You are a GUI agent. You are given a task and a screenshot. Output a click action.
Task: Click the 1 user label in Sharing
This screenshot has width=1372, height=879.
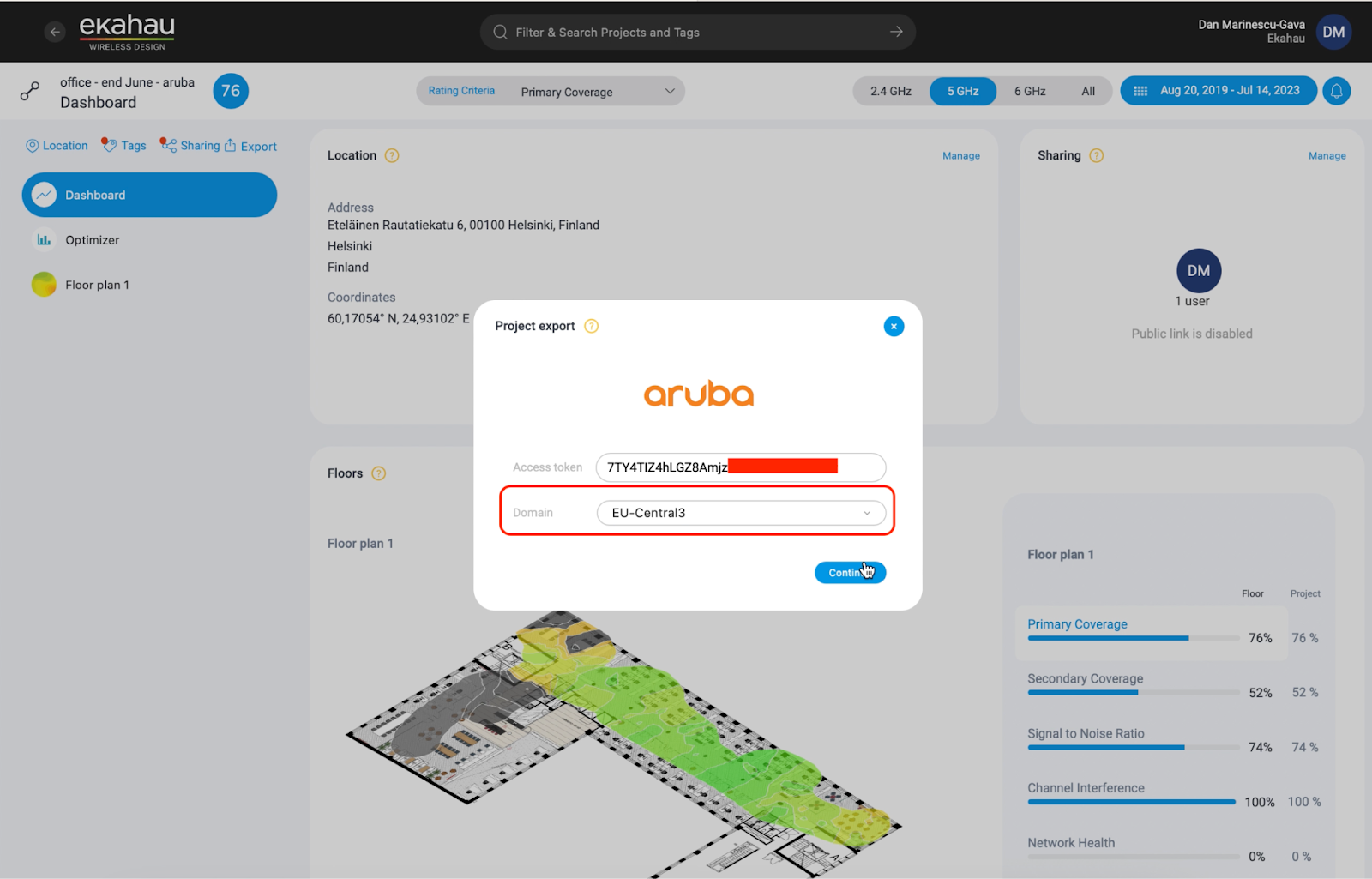(x=1192, y=301)
